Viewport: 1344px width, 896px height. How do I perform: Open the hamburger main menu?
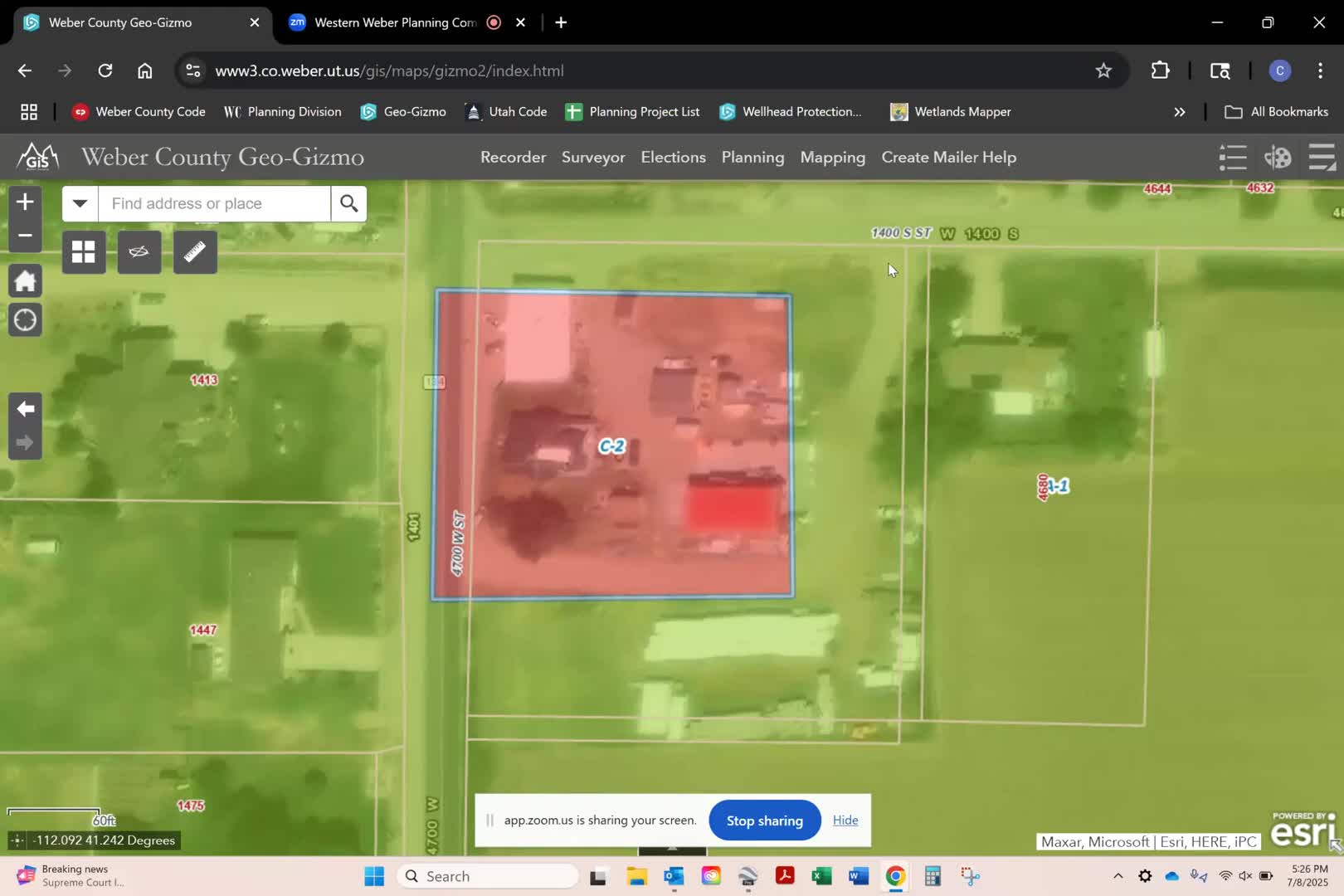1321,157
